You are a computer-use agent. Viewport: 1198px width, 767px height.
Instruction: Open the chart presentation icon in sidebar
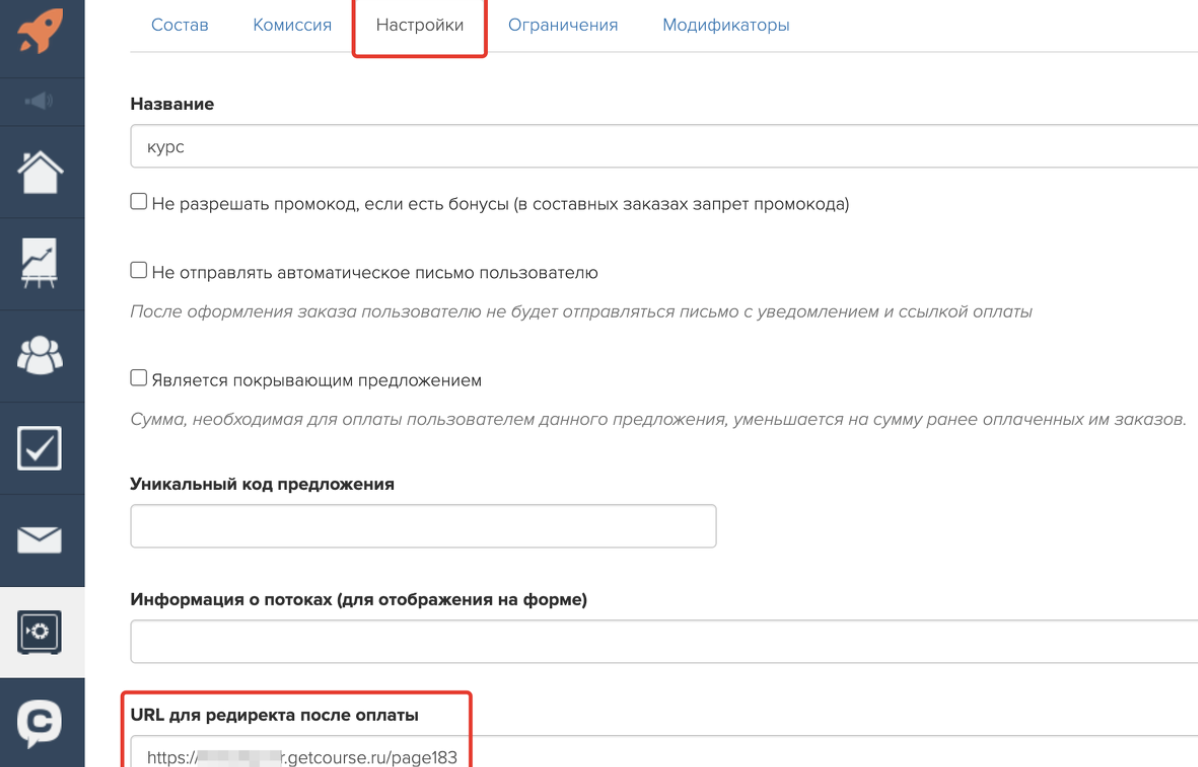point(41,263)
